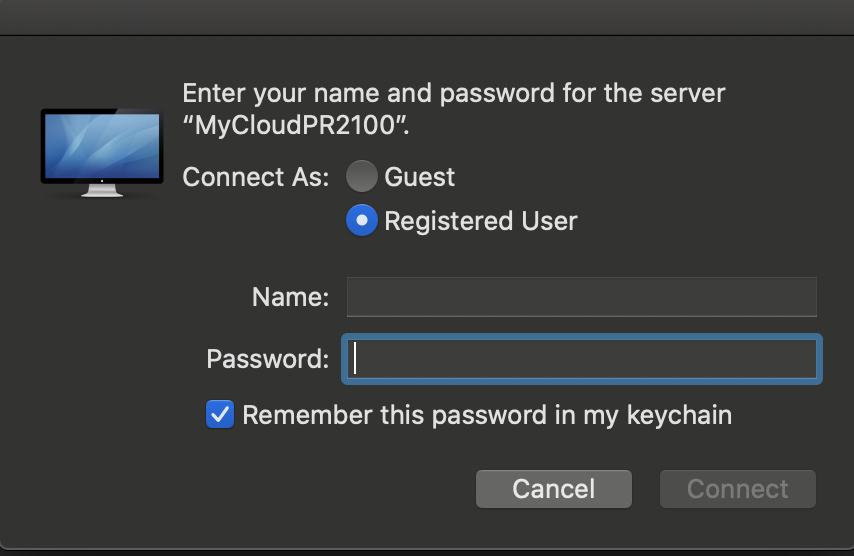Click into the Name text field
The height and width of the screenshot is (556, 854).
[581, 297]
